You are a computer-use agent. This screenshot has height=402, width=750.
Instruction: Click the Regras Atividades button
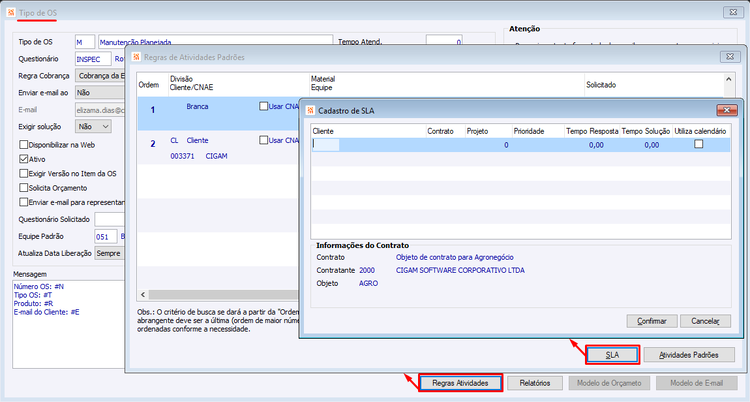coord(460,383)
